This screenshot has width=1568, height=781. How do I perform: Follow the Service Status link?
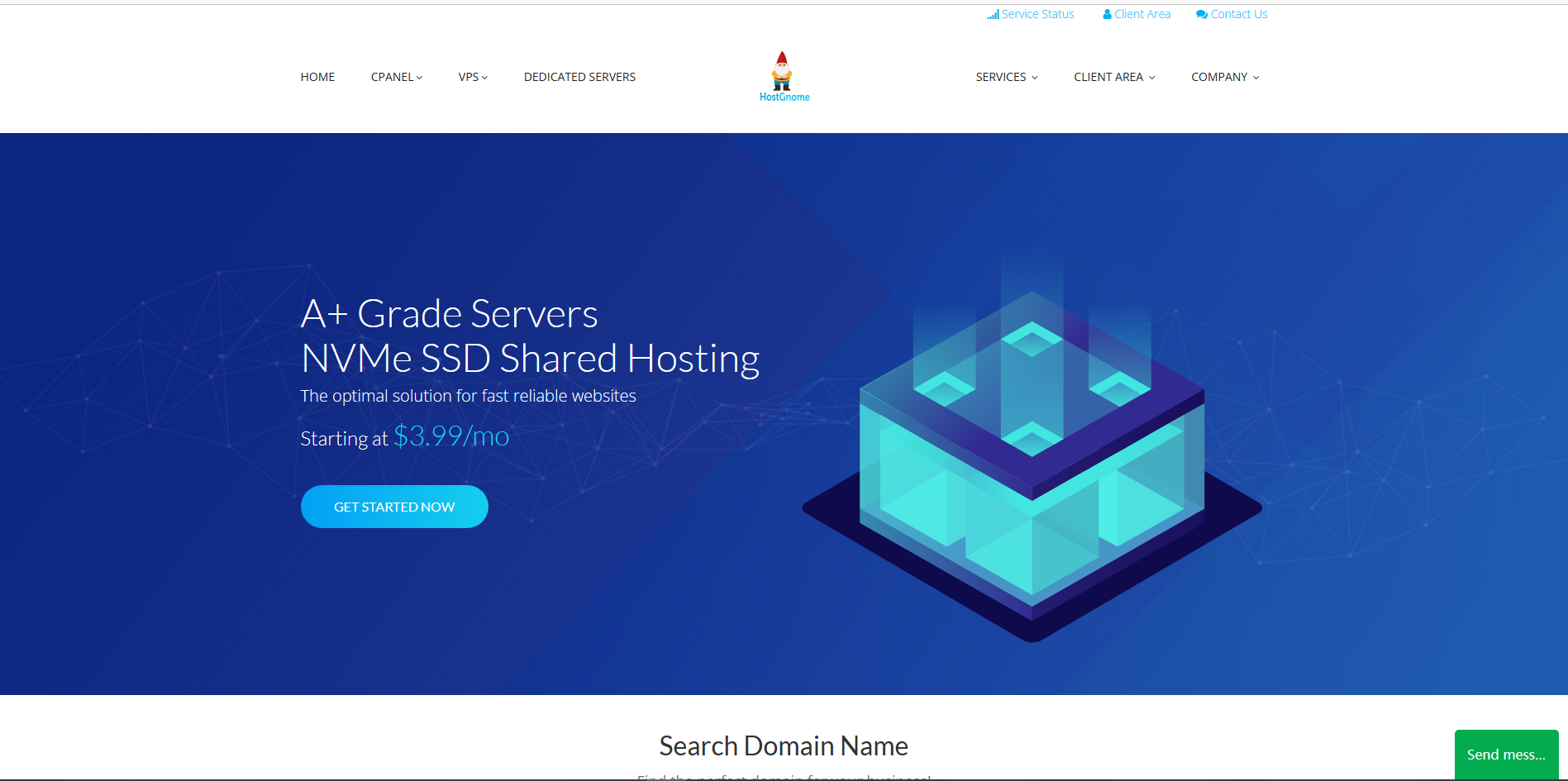click(1037, 14)
